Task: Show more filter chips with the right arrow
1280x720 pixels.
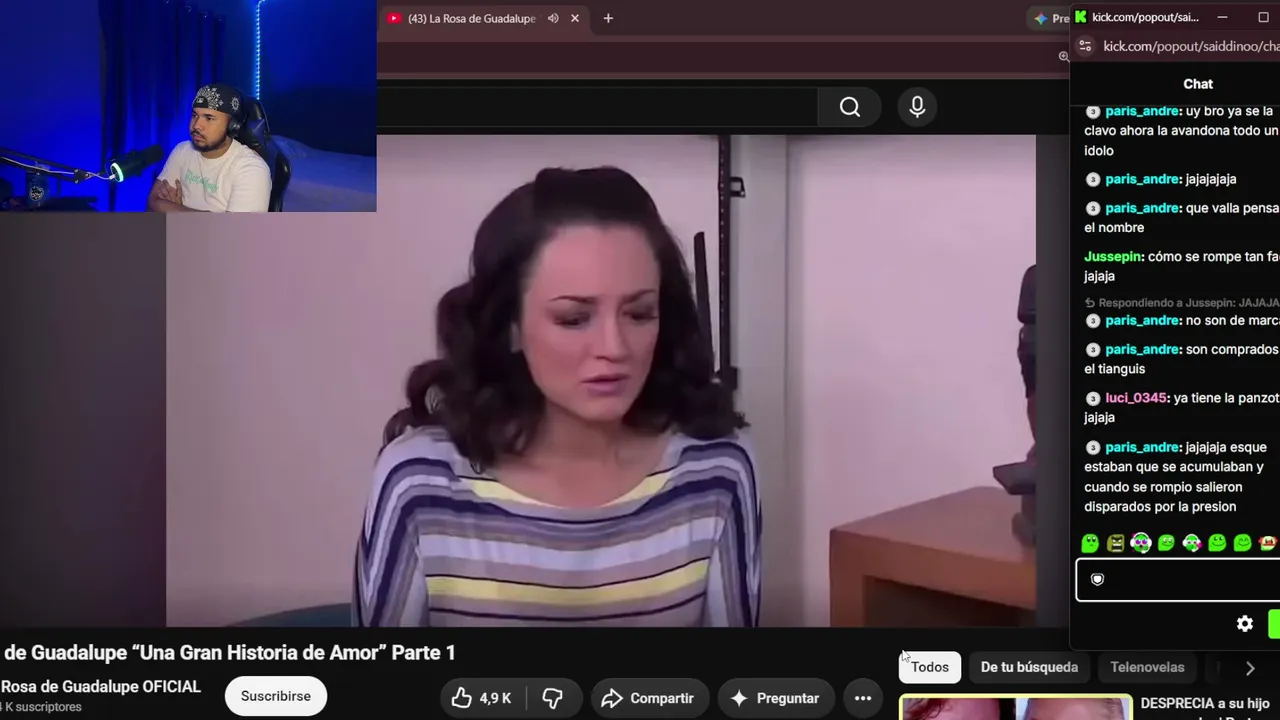Action: pyautogui.click(x=1250, y=668)
